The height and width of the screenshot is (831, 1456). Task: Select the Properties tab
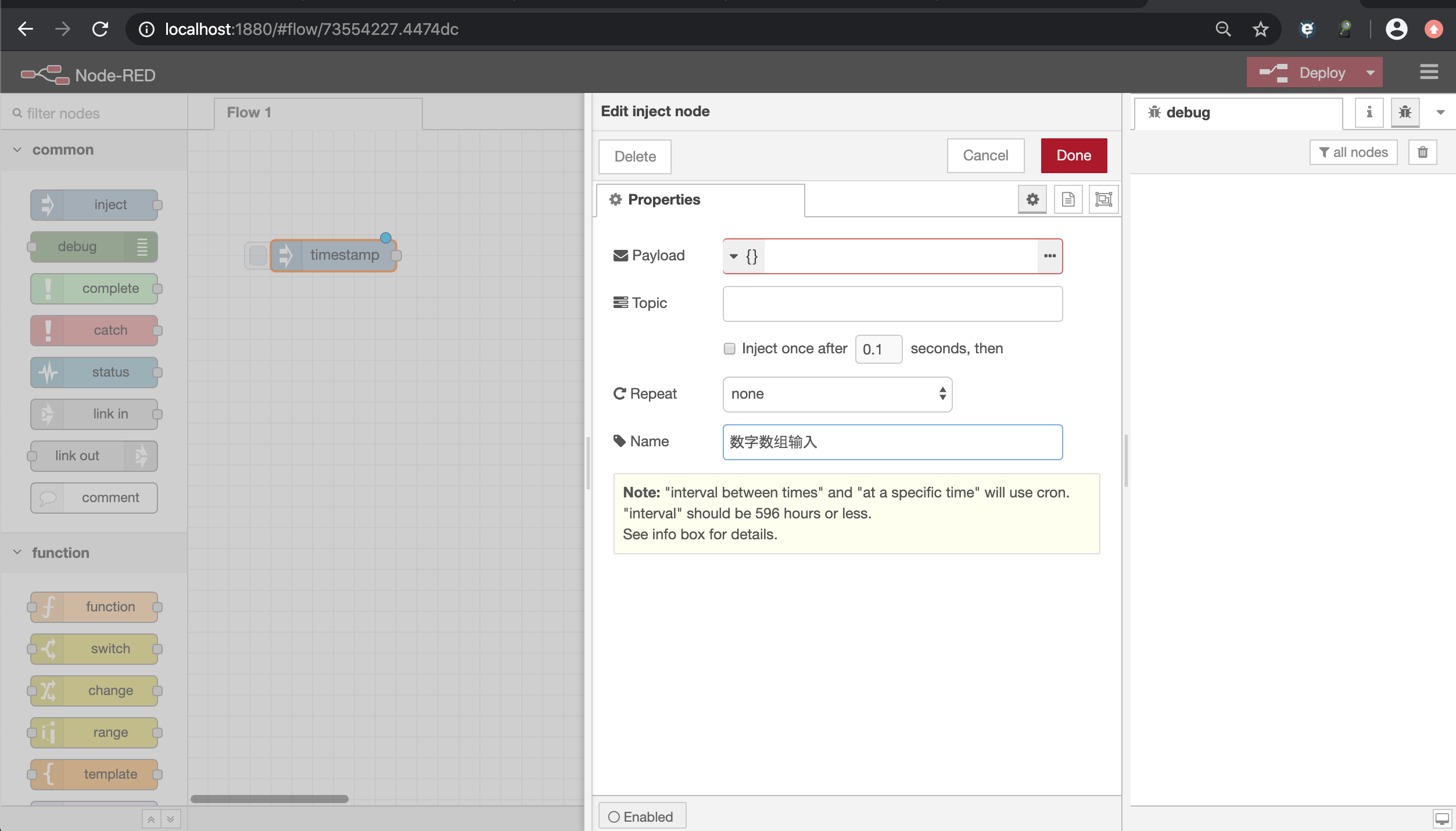pyautogui.click(x=701, y=200)
